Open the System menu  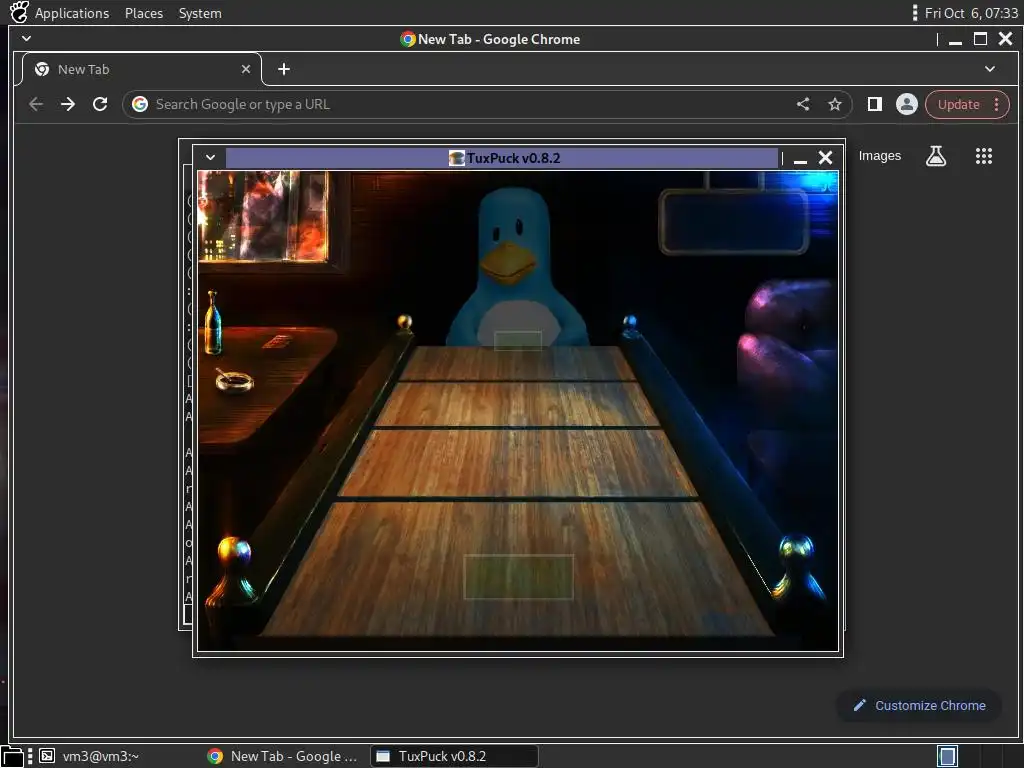200,13
